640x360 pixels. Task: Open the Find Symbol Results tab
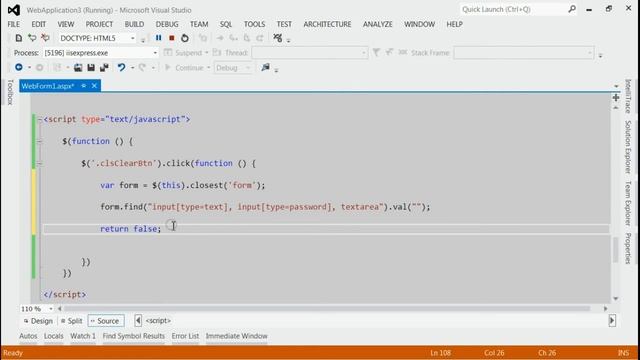[133, 336]
